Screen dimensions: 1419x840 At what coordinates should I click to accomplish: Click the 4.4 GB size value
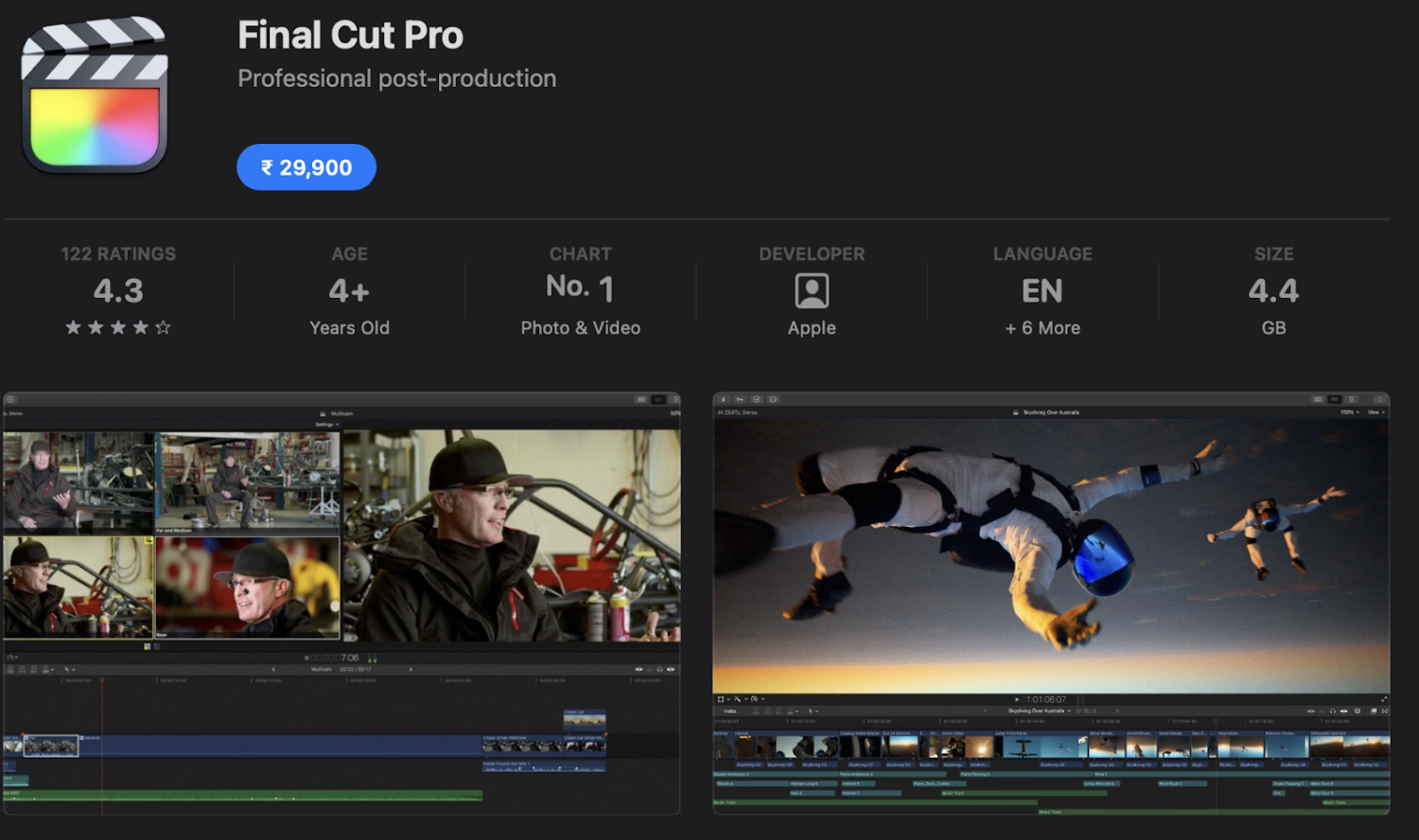(x=1273, y=290)
